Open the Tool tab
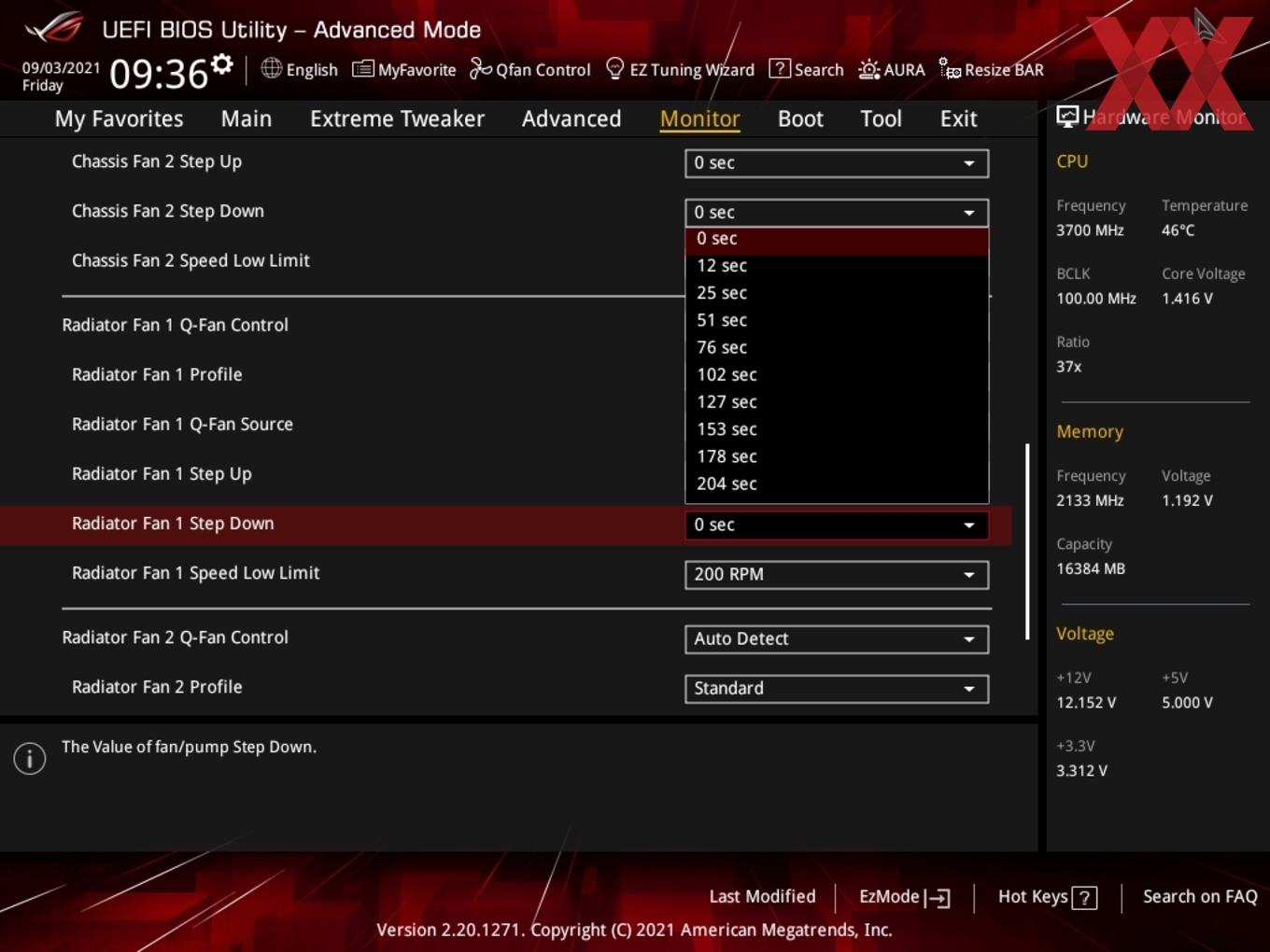Screen dimensions: 1270x952 881,119
